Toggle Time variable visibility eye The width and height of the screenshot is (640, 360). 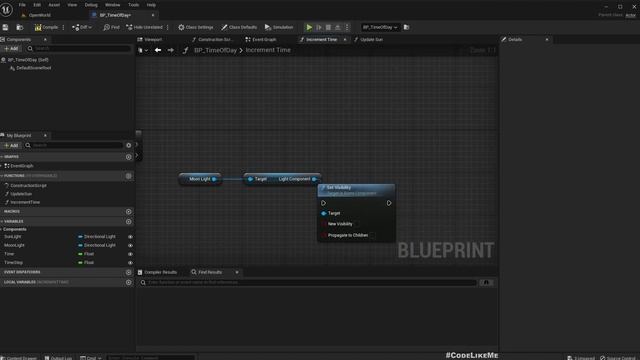(x=130, y=254)
